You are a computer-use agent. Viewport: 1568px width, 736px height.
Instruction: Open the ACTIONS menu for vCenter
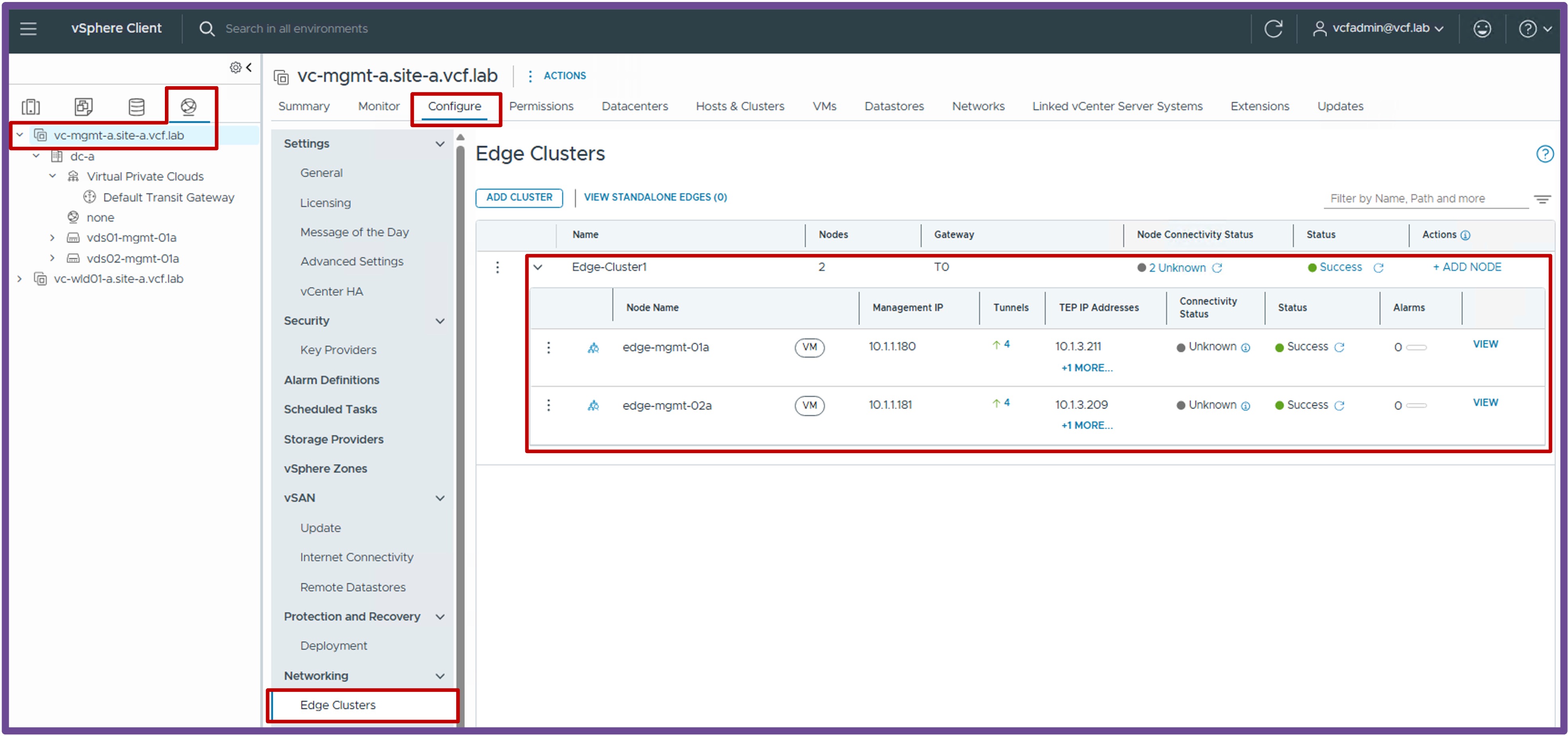557,75
